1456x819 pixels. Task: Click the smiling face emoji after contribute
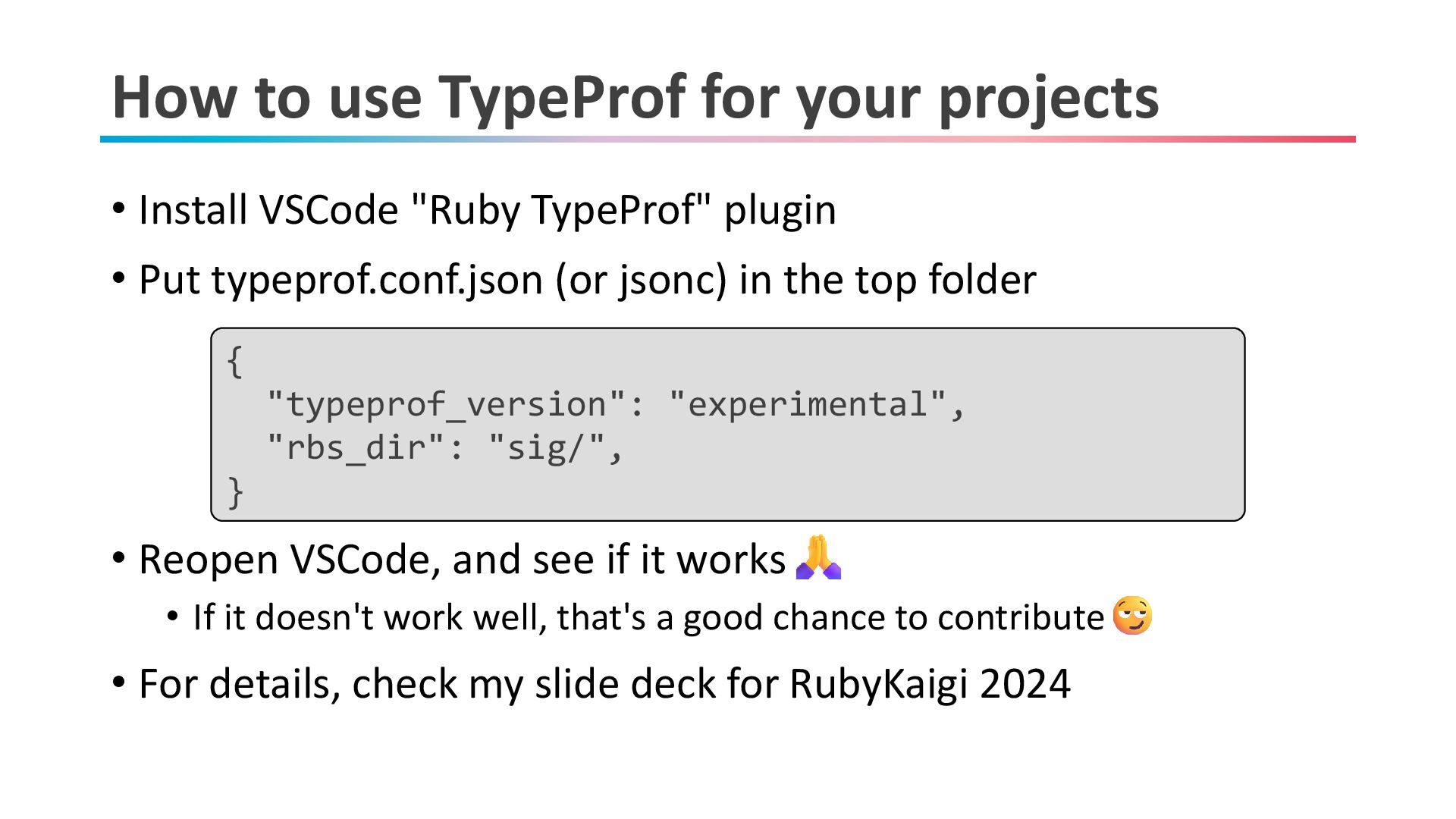click(1132, 615)
